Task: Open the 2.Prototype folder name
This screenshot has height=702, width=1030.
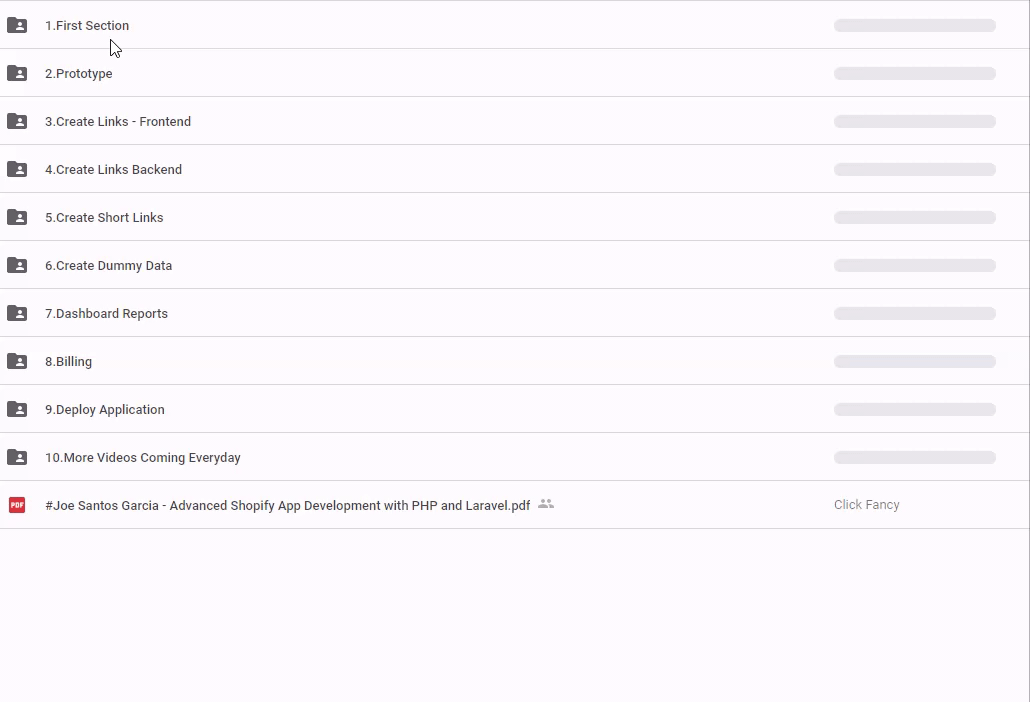Action: [78, 74]
